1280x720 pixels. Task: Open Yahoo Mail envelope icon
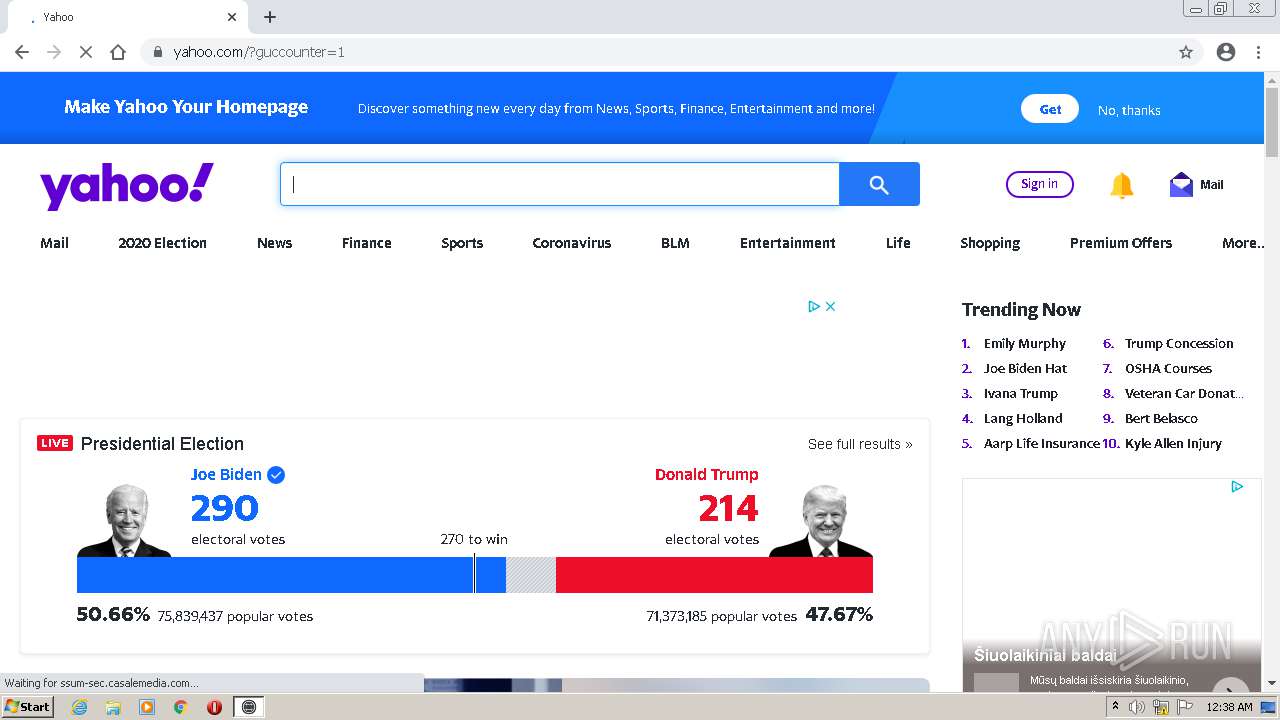(1181, 185)
